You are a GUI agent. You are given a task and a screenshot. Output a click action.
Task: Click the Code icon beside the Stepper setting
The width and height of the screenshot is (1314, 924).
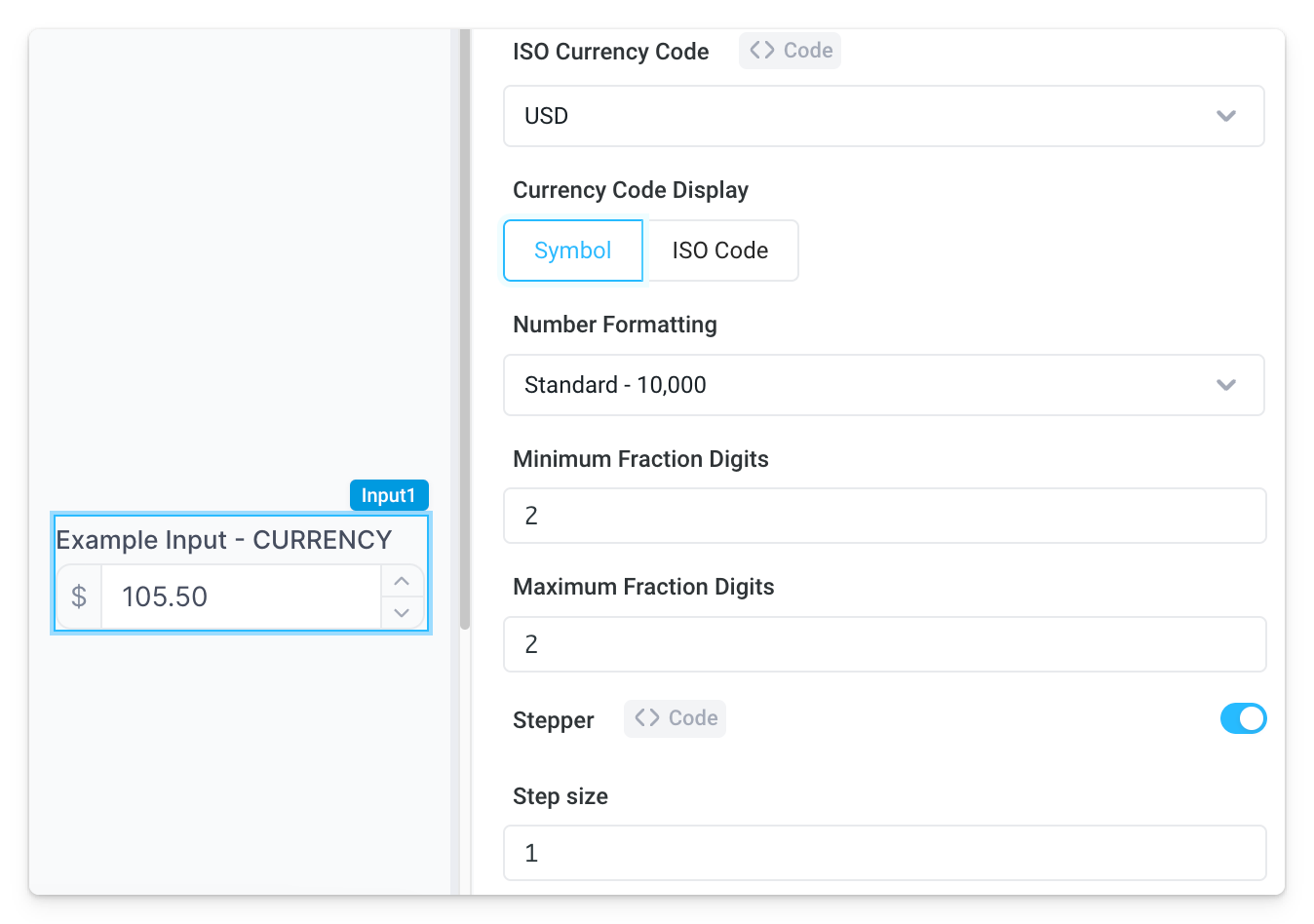point(674,718)
